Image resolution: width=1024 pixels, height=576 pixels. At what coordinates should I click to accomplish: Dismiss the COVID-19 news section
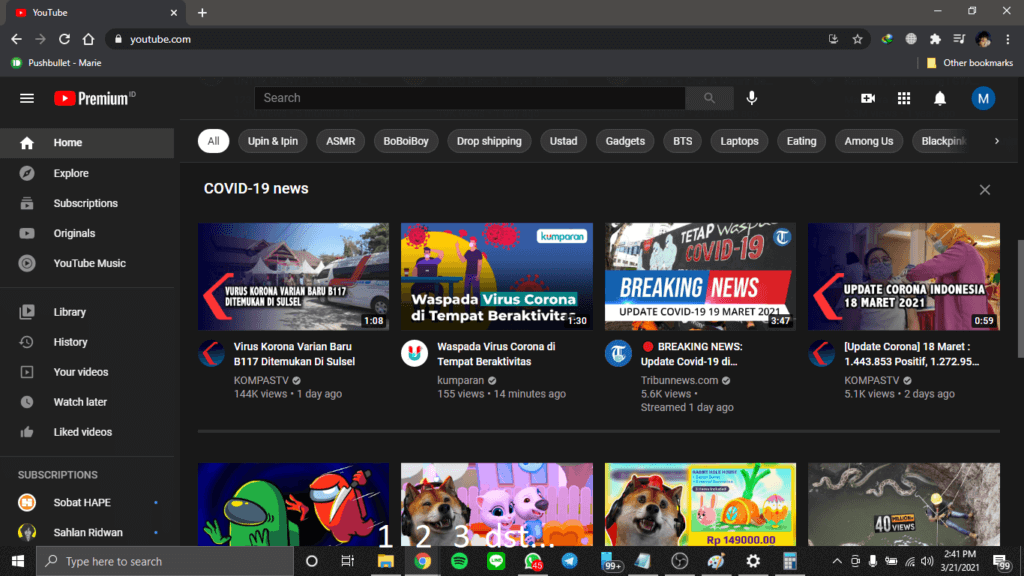pos(985,190)
